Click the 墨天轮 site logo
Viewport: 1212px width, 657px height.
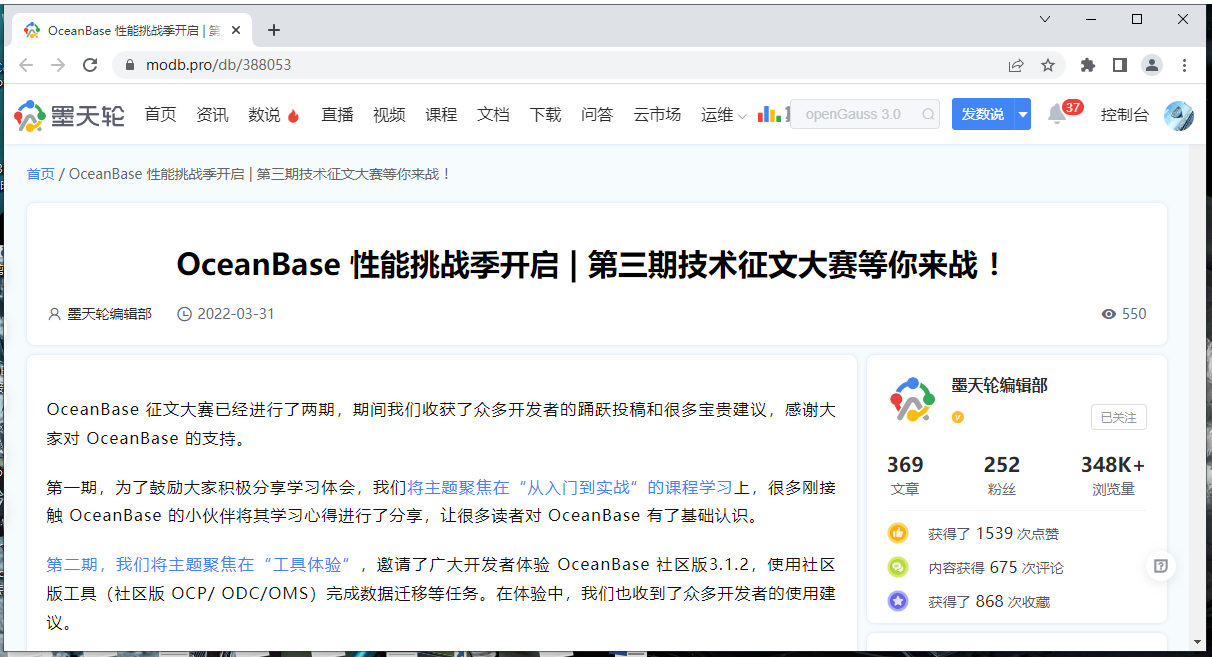coord(69,115)
